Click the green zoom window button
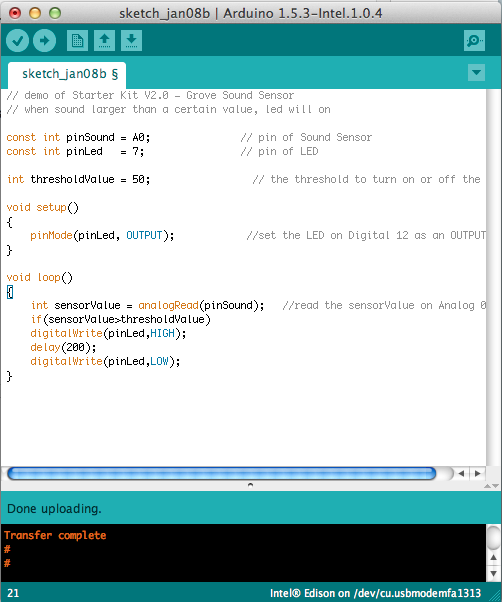502x602 pixels. [x=55, y=13]
